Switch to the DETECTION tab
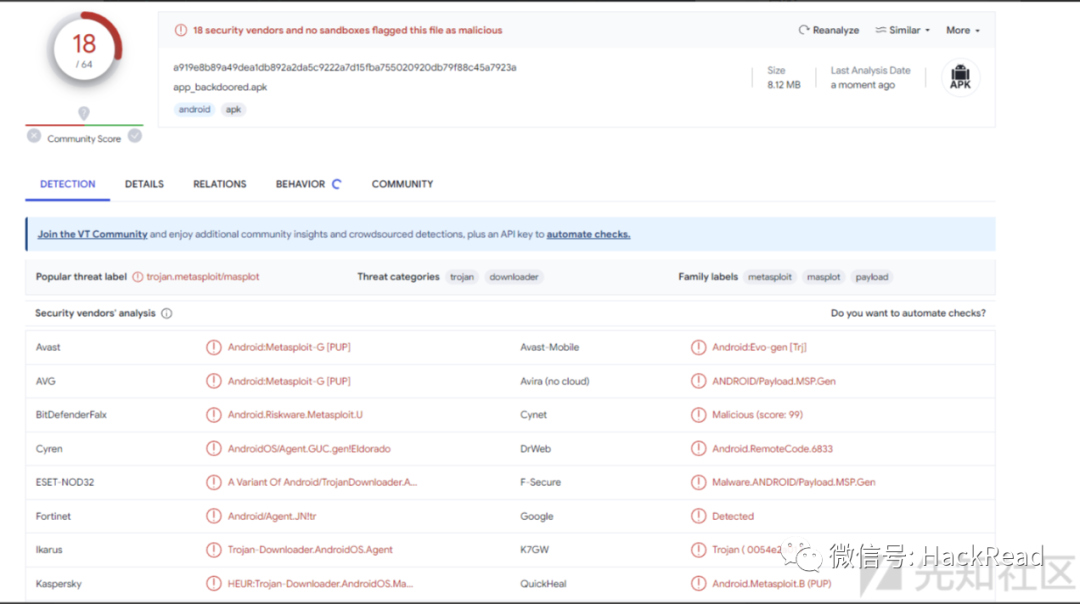 point(68,184)
